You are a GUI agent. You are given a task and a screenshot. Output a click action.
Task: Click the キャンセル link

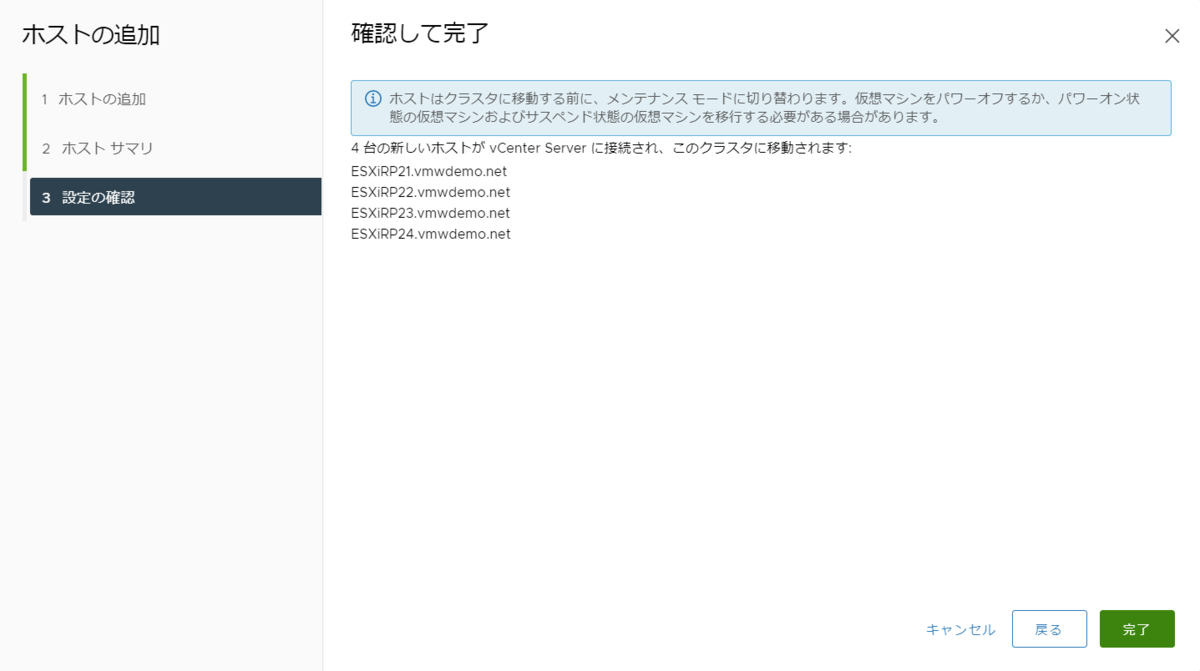[960, 629]
